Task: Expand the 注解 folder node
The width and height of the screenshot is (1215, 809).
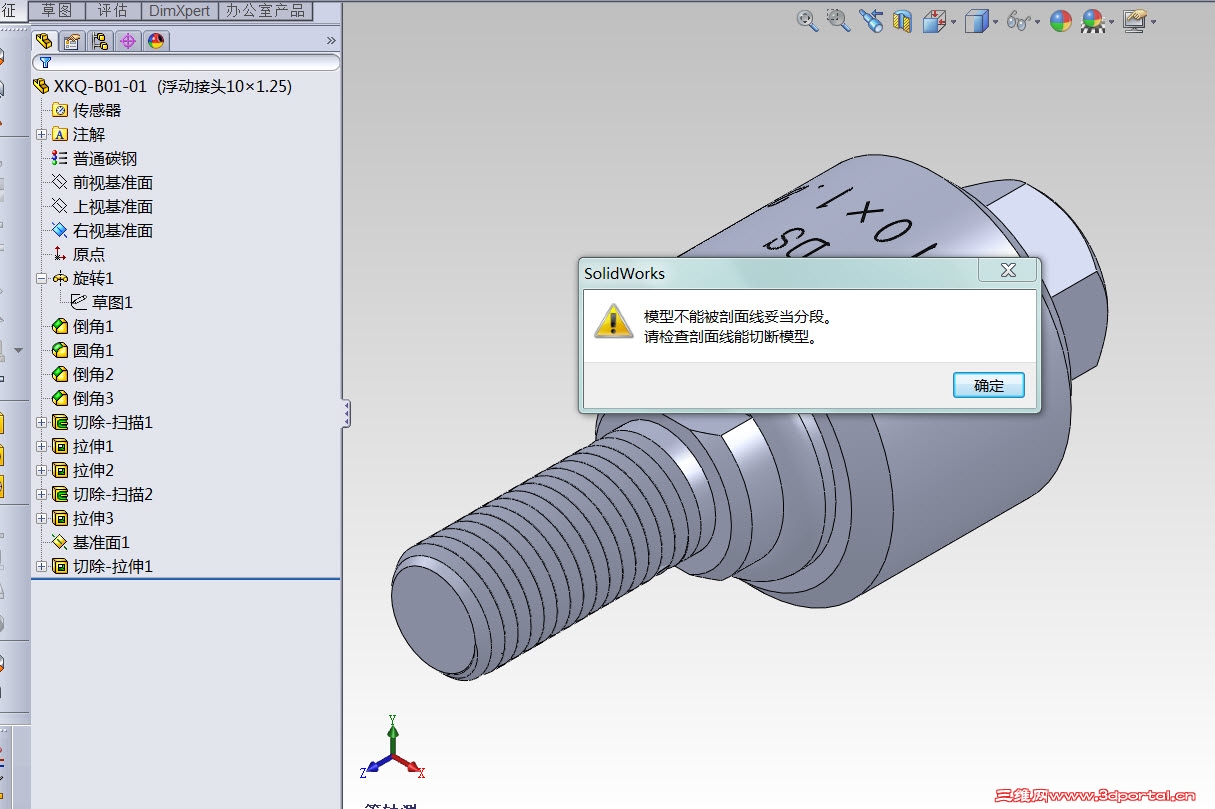Action: 41,134
